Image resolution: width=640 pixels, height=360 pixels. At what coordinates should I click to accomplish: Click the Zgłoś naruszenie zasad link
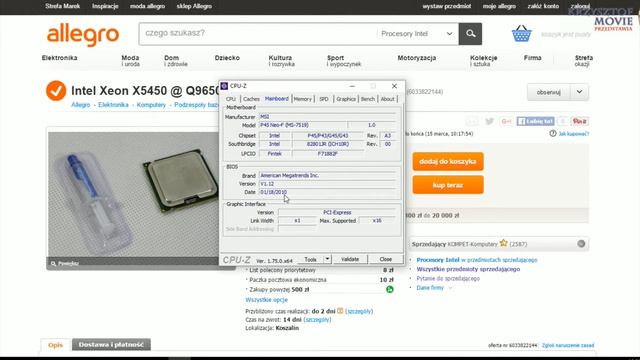568,345
